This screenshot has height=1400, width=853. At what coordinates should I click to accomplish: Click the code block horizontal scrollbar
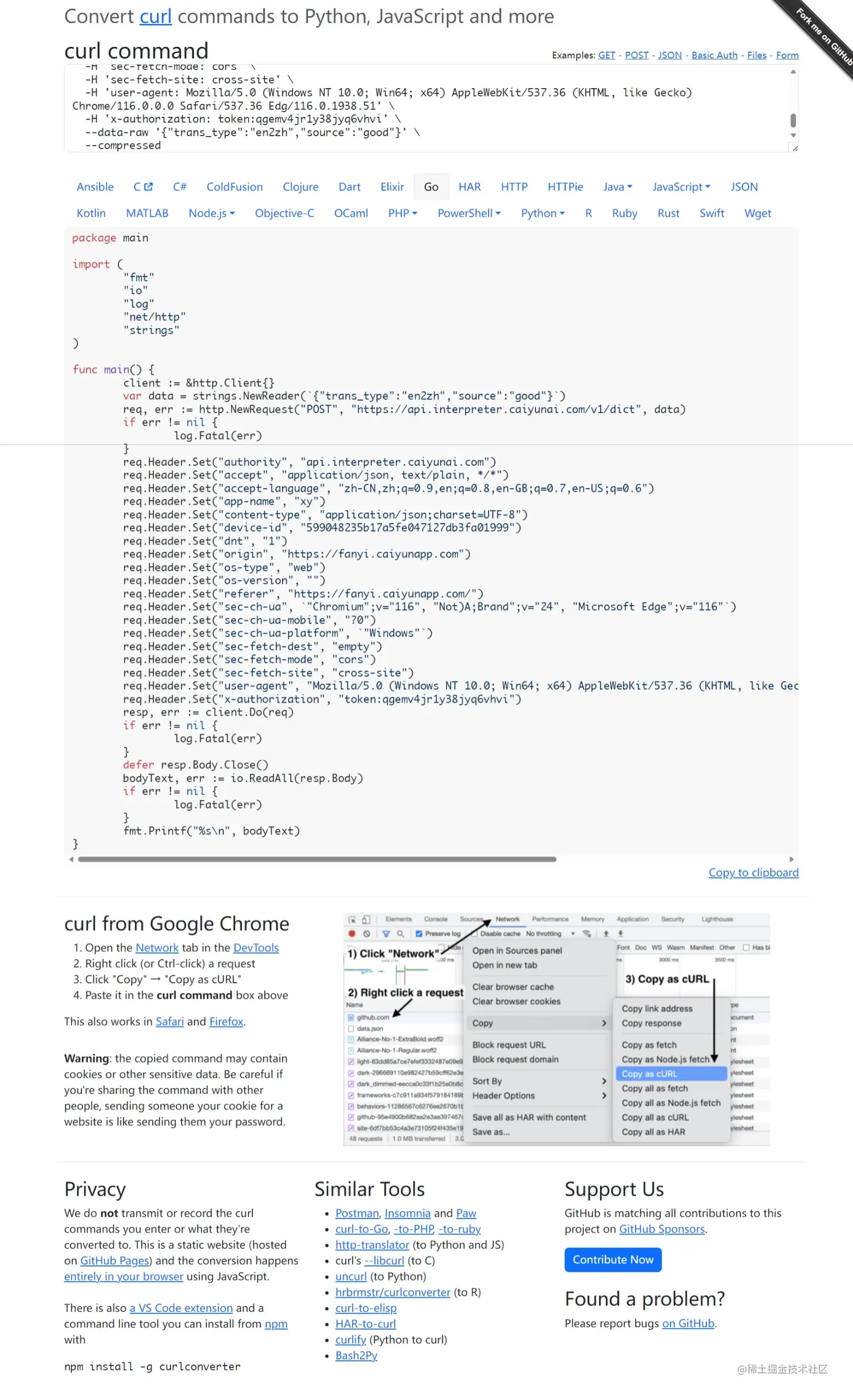click(317, 859)
